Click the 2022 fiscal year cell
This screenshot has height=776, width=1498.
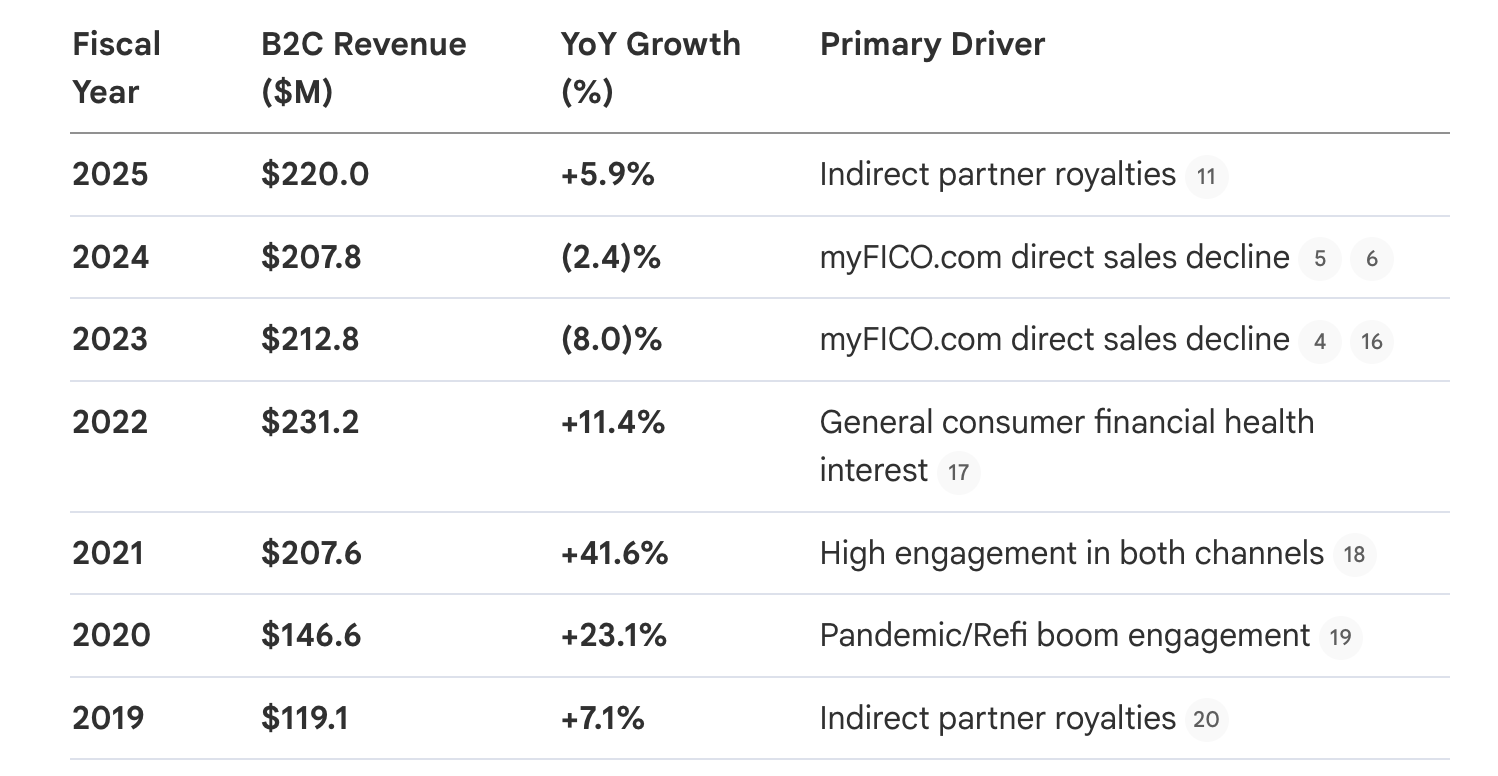(110, 422)
